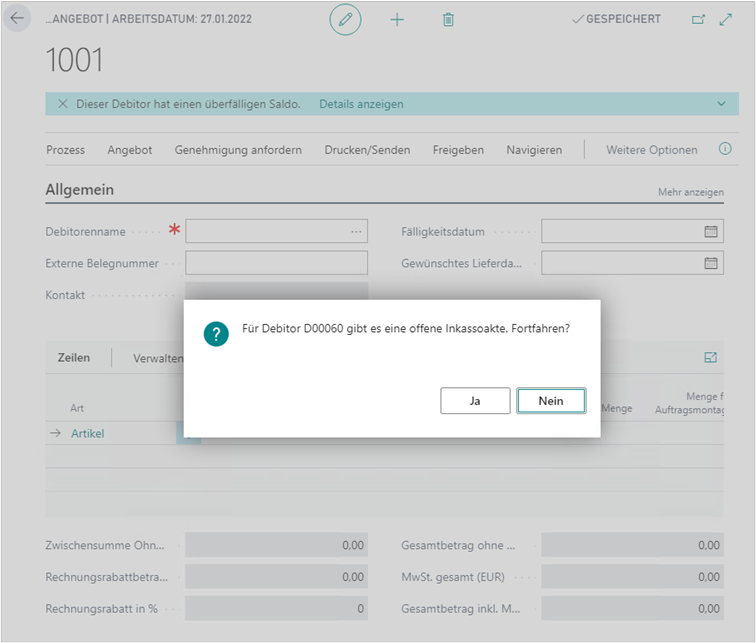Open Debitorenname lookup ellipsis
Screen dimensions: 756x643
tap(356, 232)
